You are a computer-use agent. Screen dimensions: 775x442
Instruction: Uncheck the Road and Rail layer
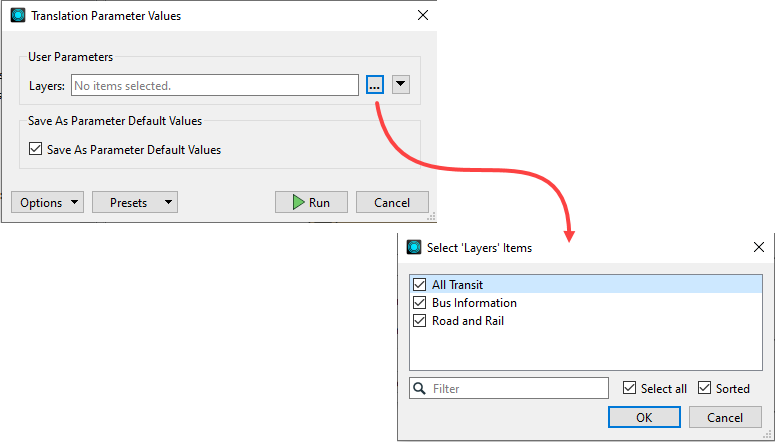click(x=419, y=321)
